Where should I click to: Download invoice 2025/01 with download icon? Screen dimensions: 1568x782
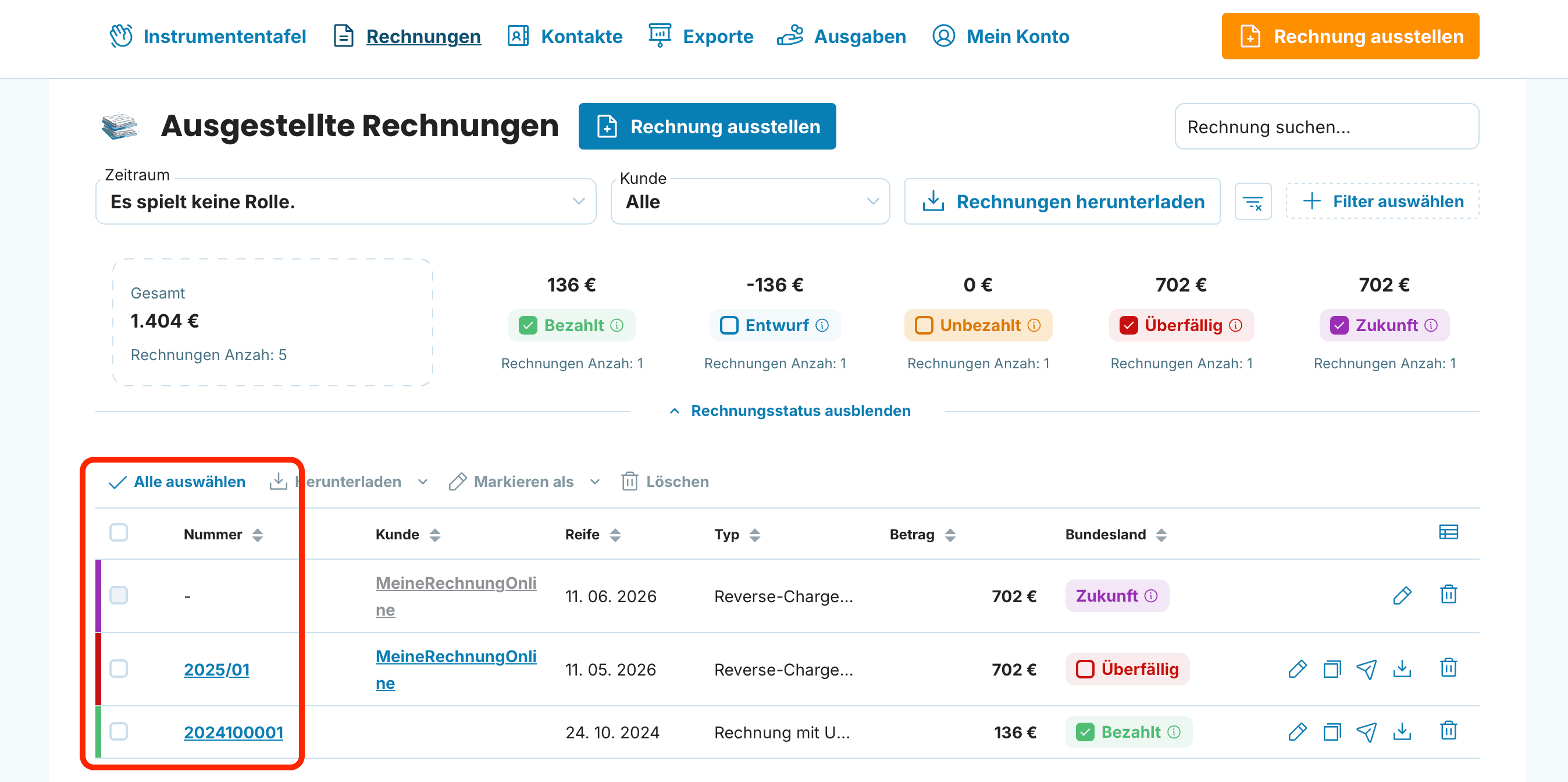coord(1402,669)
